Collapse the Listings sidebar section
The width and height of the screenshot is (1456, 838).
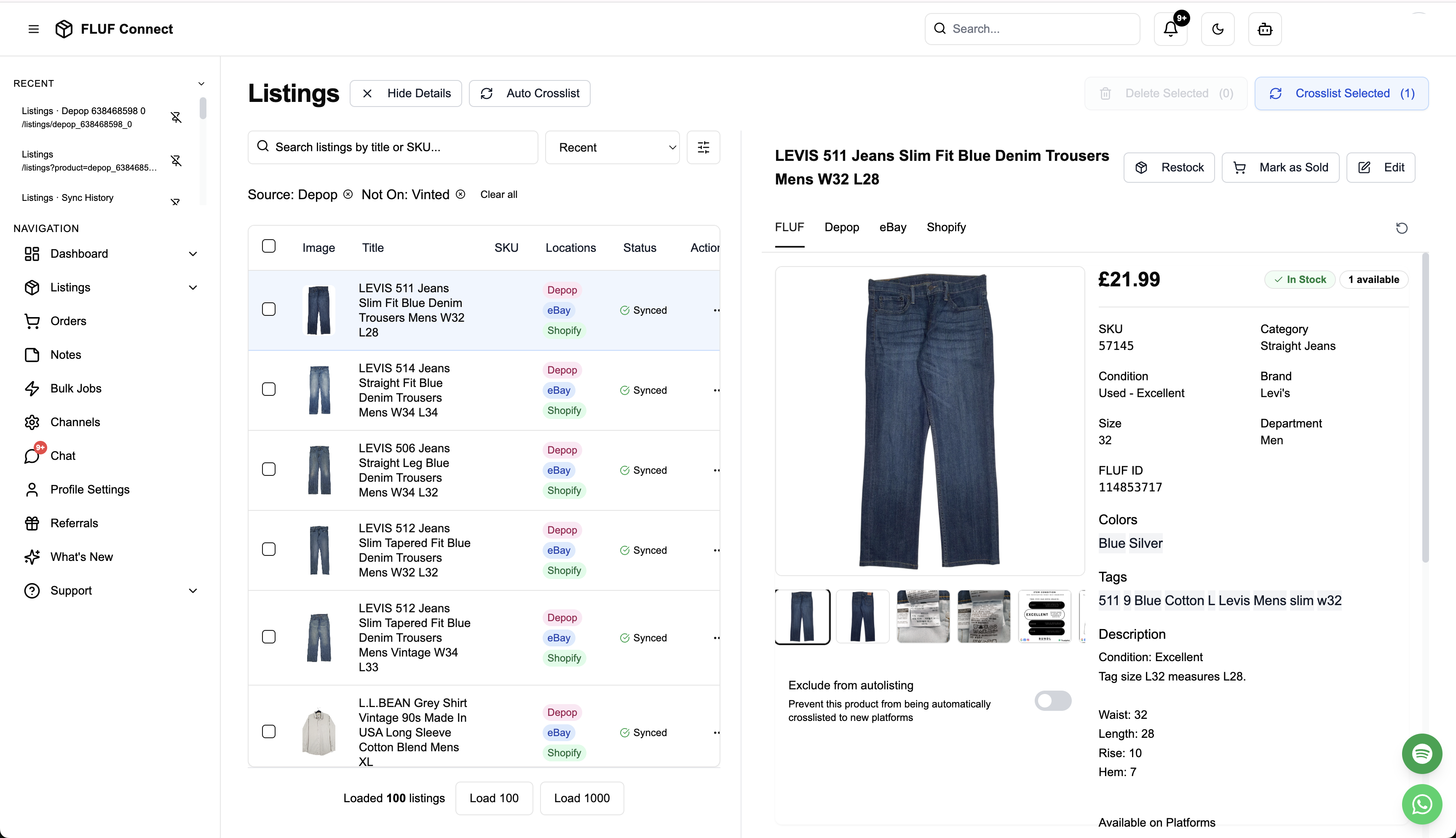coord(193,287)
